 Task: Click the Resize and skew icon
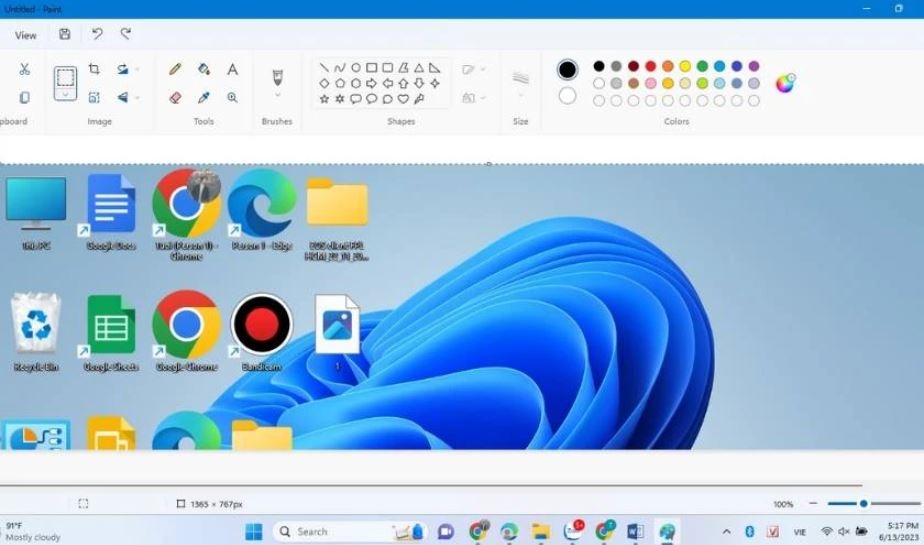point(94,97)
